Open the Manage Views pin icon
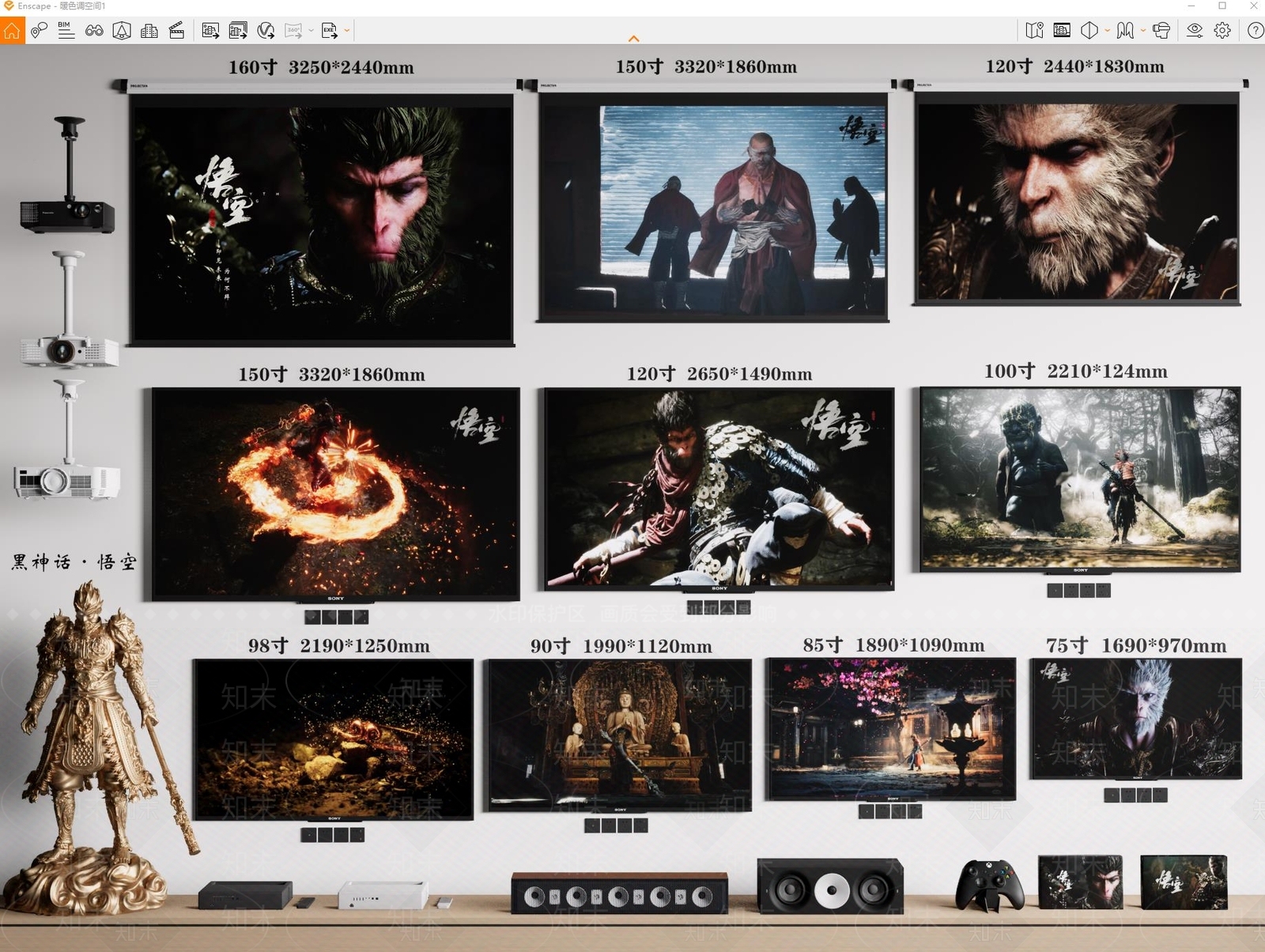This screenshot has width=1265, height=952. (x=39, y=31)
